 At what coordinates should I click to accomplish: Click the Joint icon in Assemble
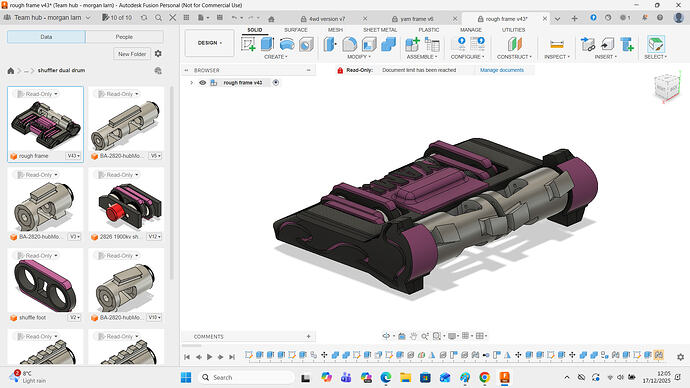(432, 44)
